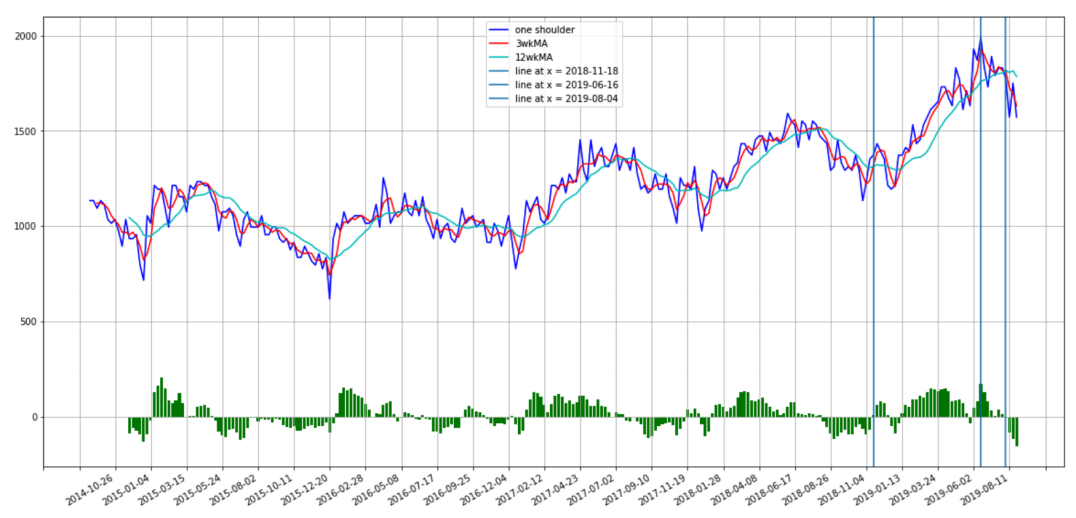Image resolution: width=1076 pixels, height=518 pixels.
Task: Click legend entry 'line at x = 2018-11-18'
Action: click(568, 71)
